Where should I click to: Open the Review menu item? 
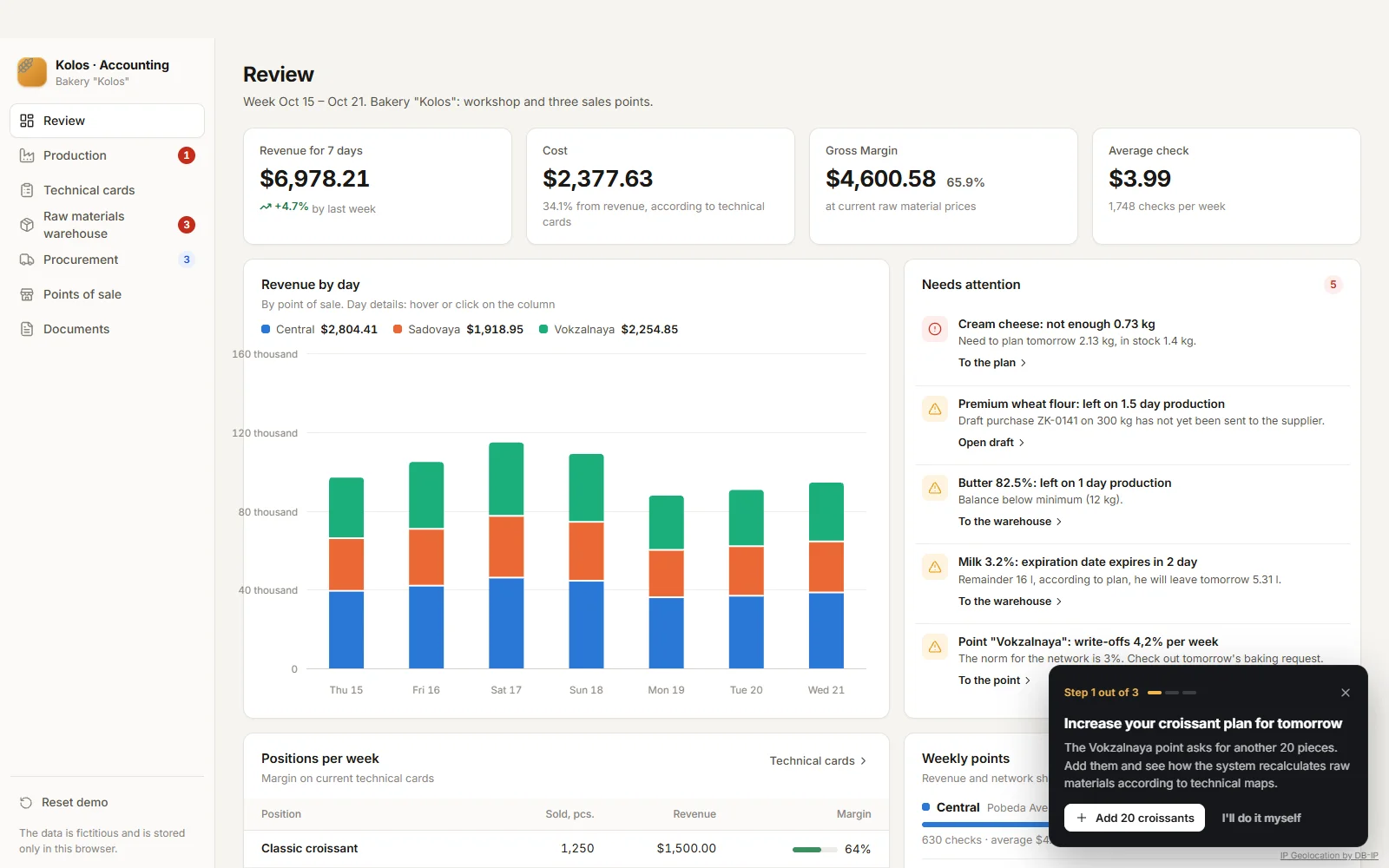click(x=107, y=121)
